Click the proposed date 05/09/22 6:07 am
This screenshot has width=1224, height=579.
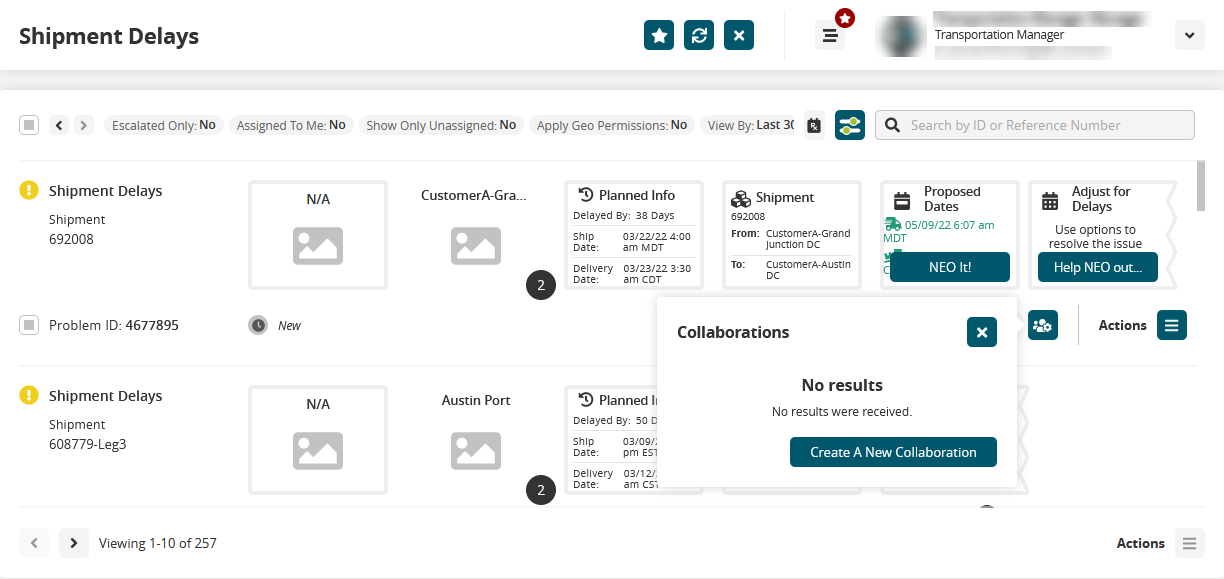pos(939,232)
